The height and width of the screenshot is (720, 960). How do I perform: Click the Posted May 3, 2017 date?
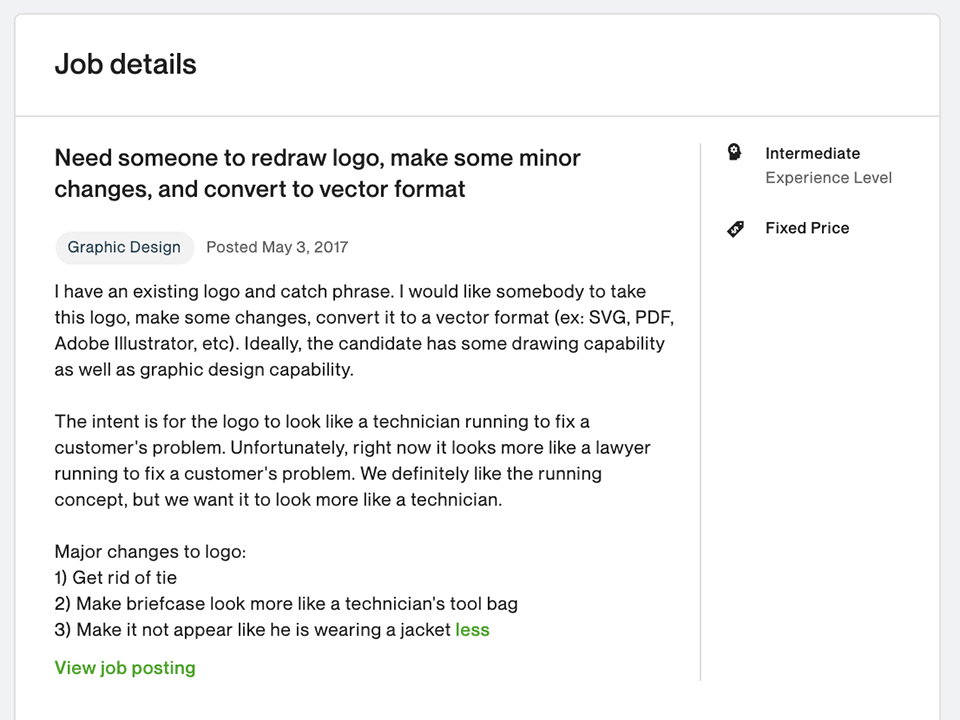tap(277, 247)
